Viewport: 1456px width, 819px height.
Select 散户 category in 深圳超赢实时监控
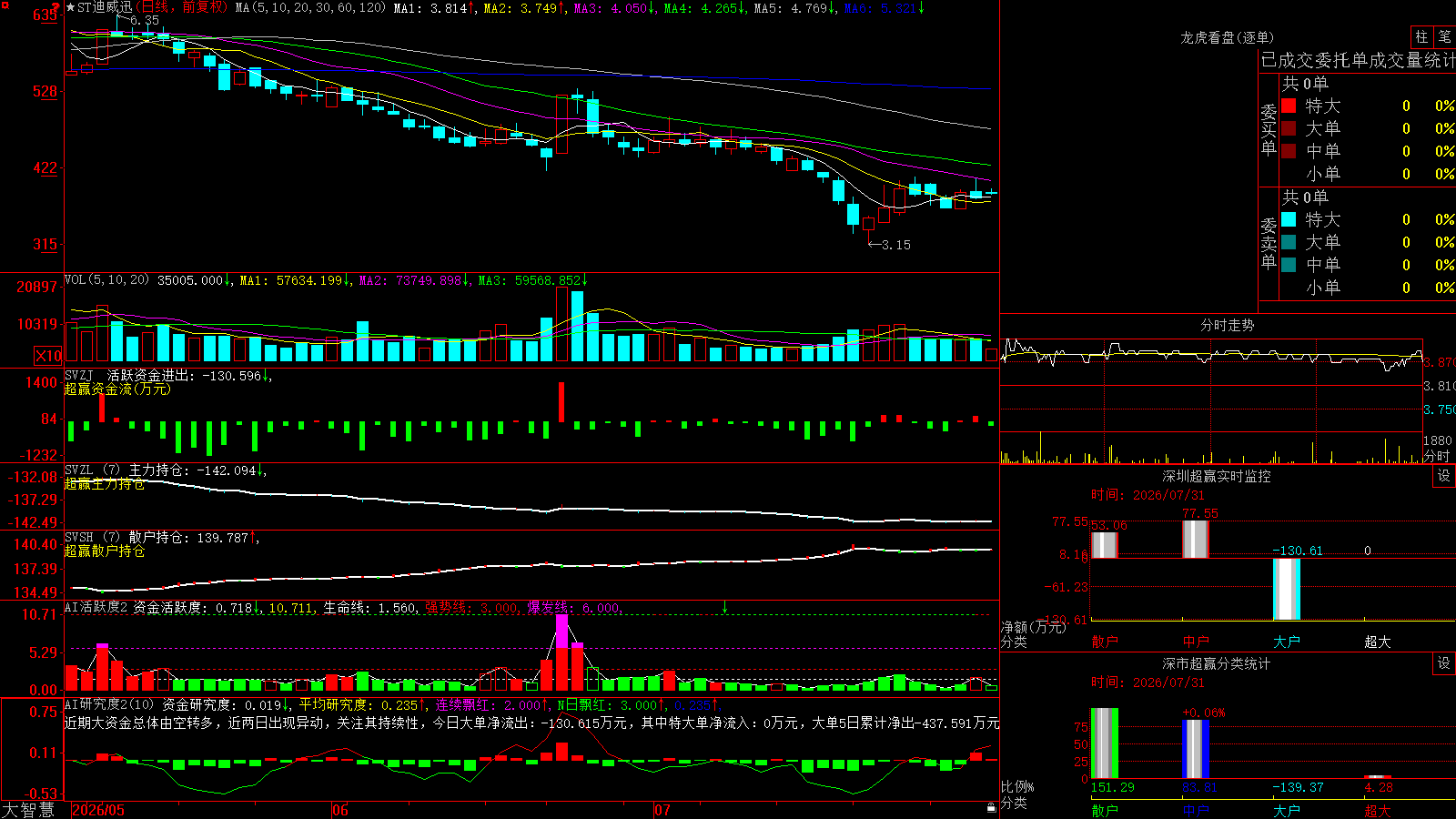point(1105,642)
